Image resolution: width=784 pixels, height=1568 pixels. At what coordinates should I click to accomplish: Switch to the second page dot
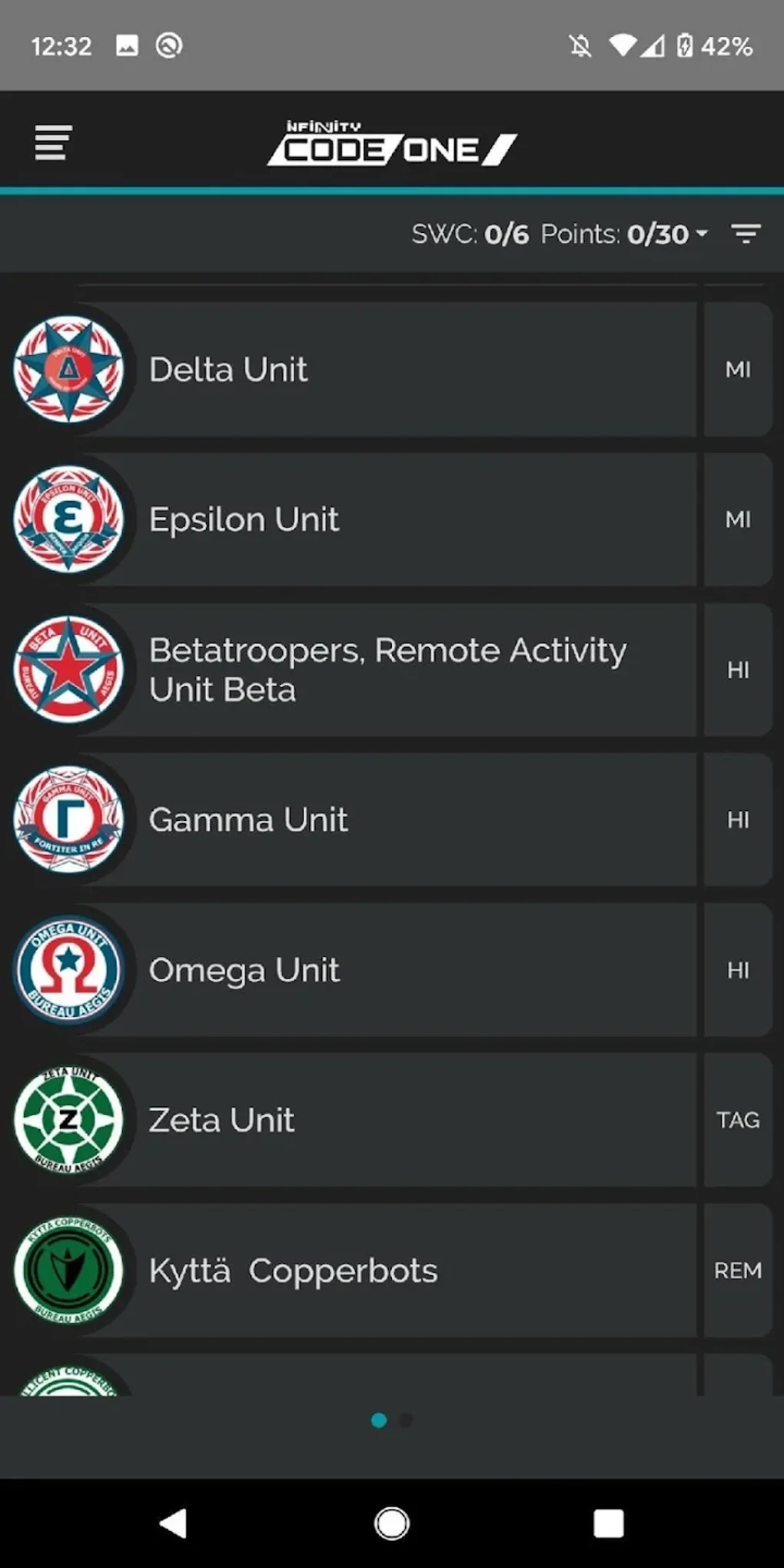pos(407,1420)
